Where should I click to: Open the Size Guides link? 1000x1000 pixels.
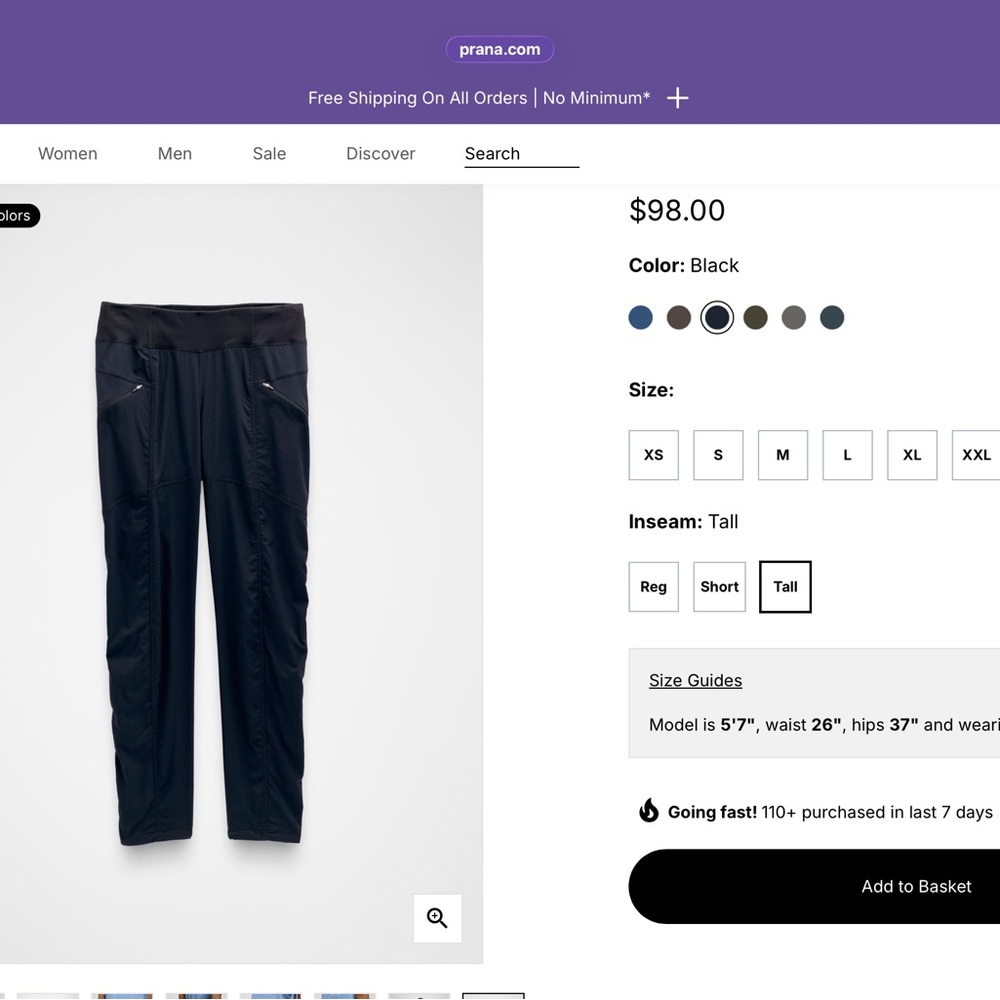(695, 680)
